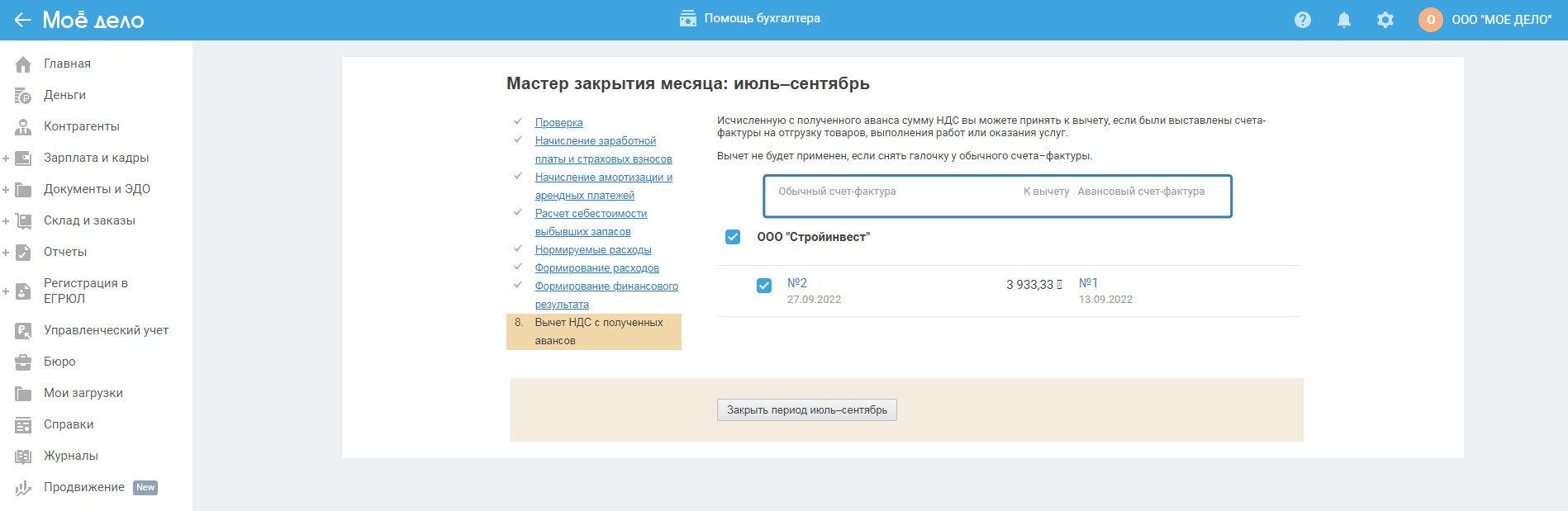Open Управленческий учет menu item
This screenshot has height=511, width=1568.
click(106, 330)
